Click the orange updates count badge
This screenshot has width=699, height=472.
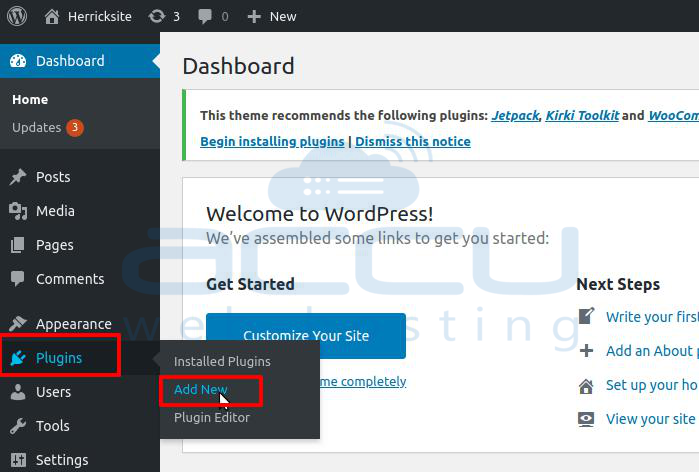tap(75, 127)
